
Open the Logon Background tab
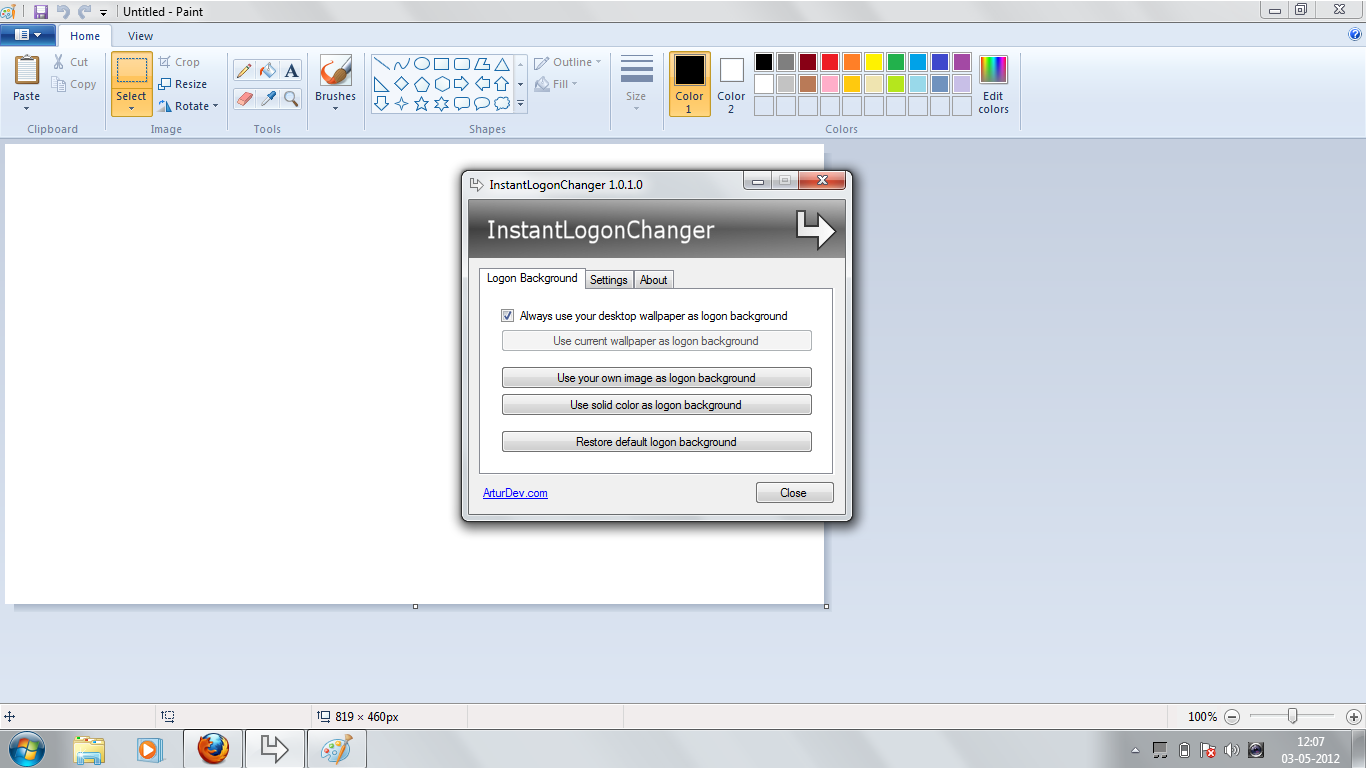tap(532, 278)
